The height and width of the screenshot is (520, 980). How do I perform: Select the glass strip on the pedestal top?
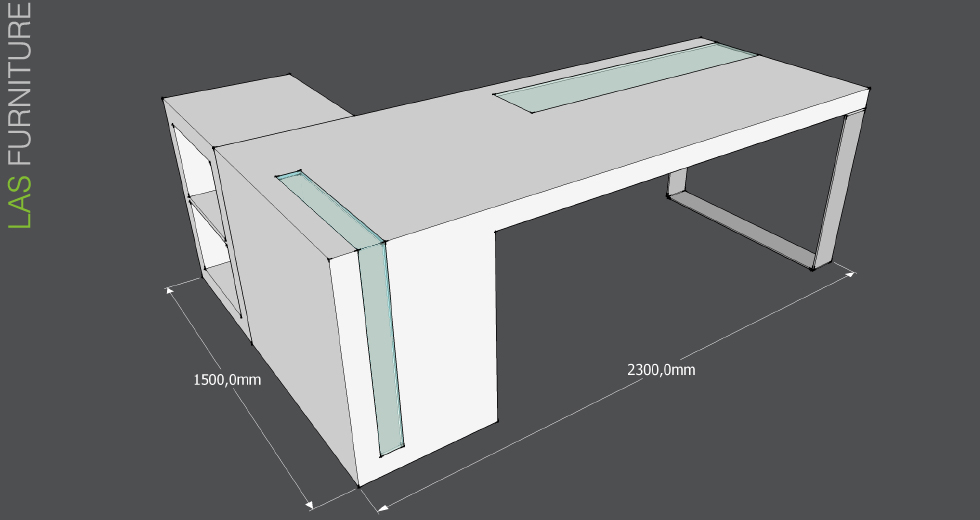point(330,205)
